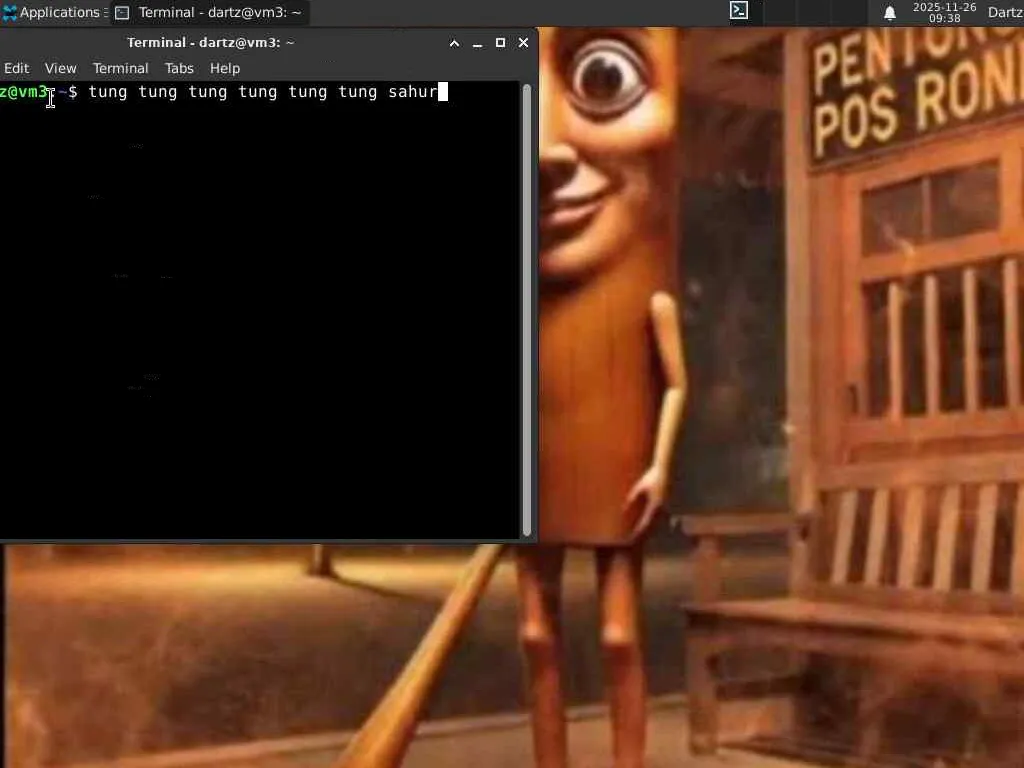The height and width of the screenshot is (768, 1024).
Task: Open the Dartz user menu in panel
Action: (x=1006, y=12)
